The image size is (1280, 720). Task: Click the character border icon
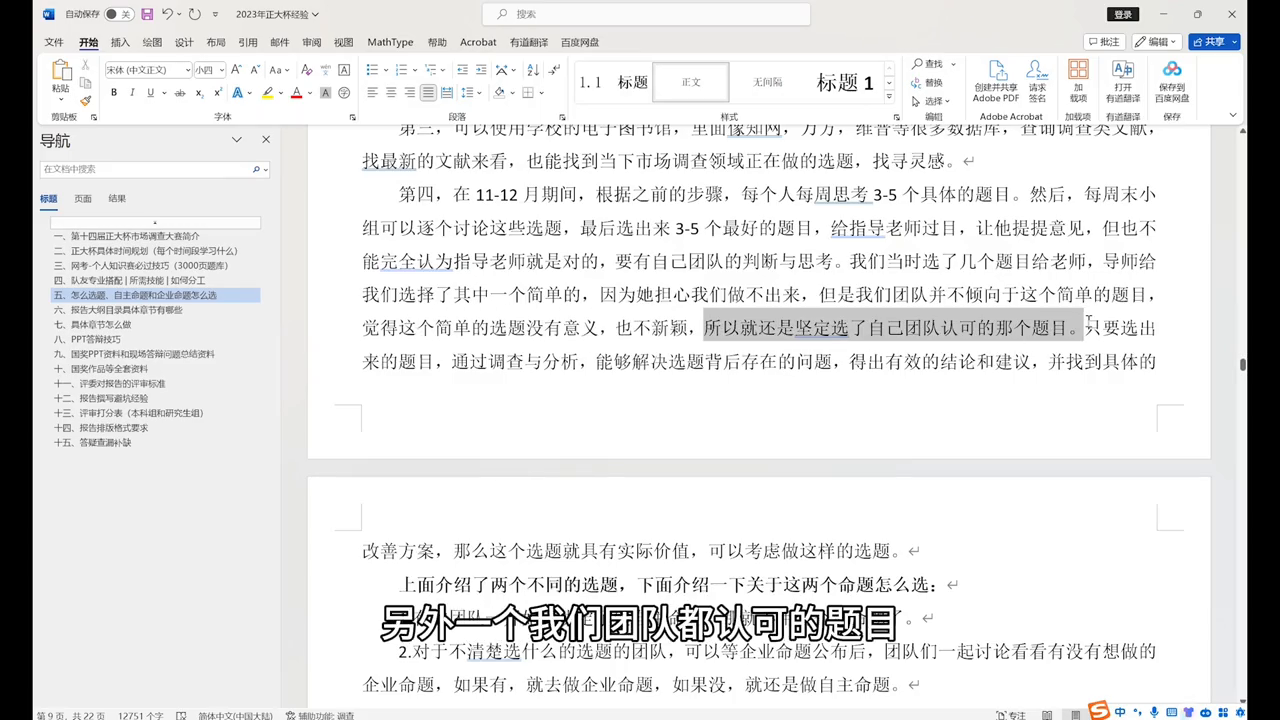[x=344, y=70]
